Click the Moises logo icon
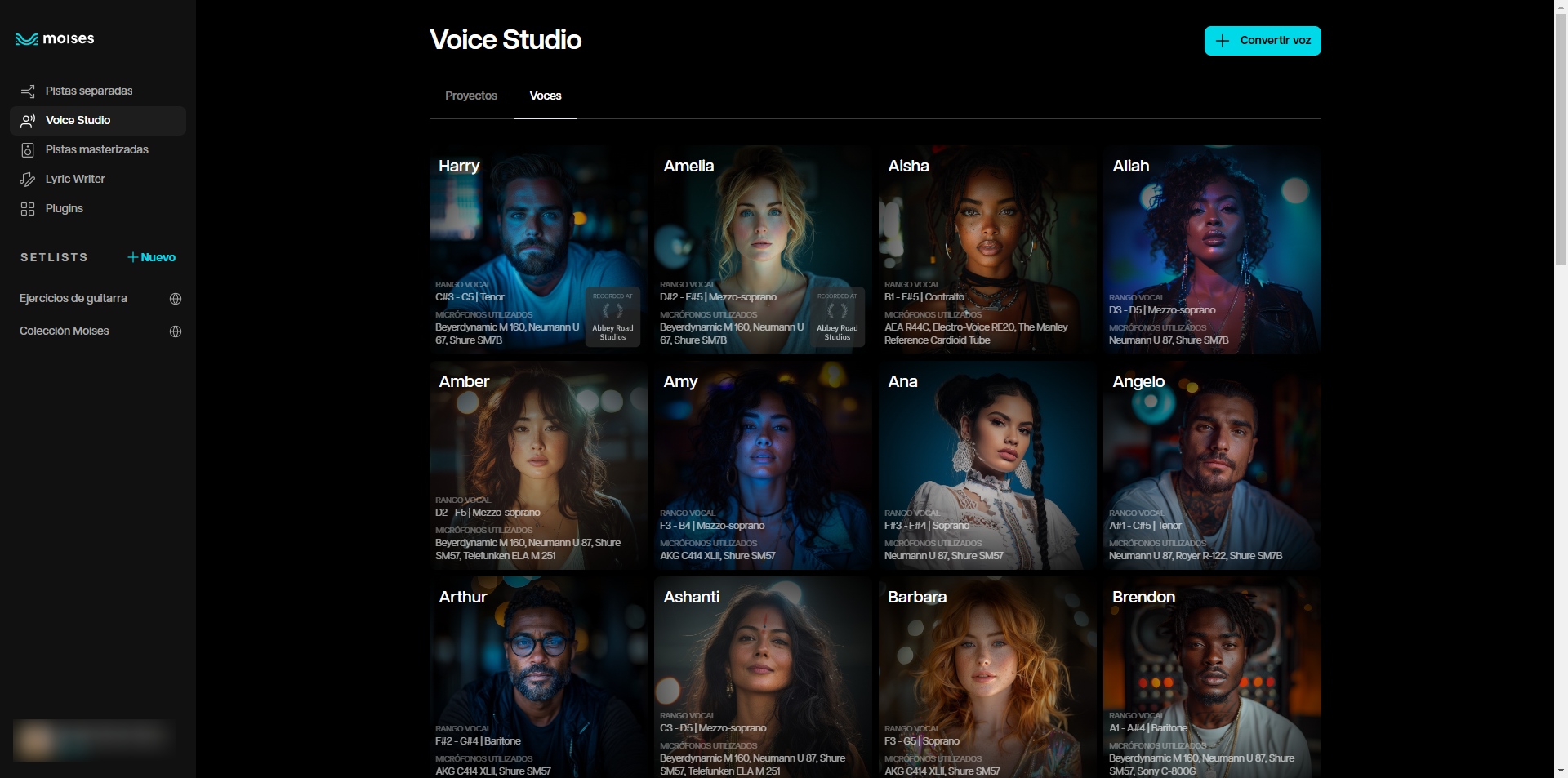Image resolution: width=1568 pixels, height=778 pixels. 26,39
